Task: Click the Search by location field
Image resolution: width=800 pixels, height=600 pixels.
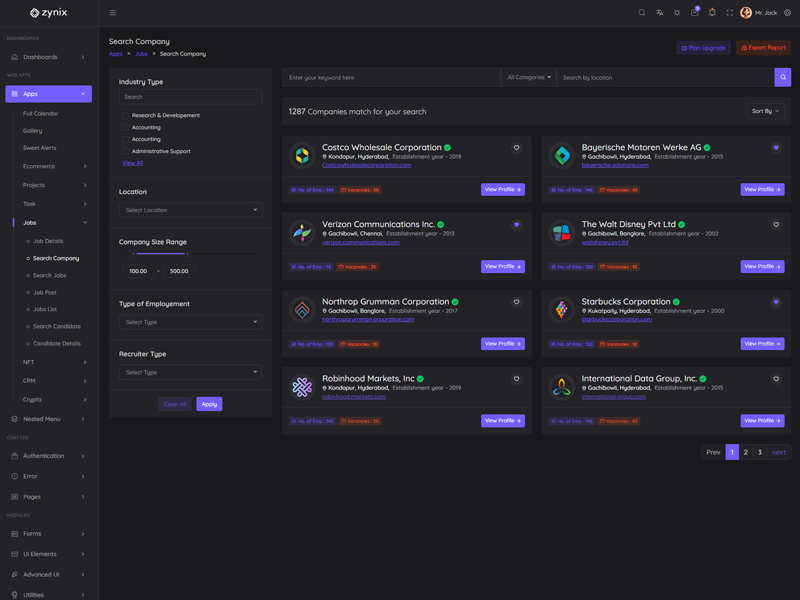Action: coord(665,77)
